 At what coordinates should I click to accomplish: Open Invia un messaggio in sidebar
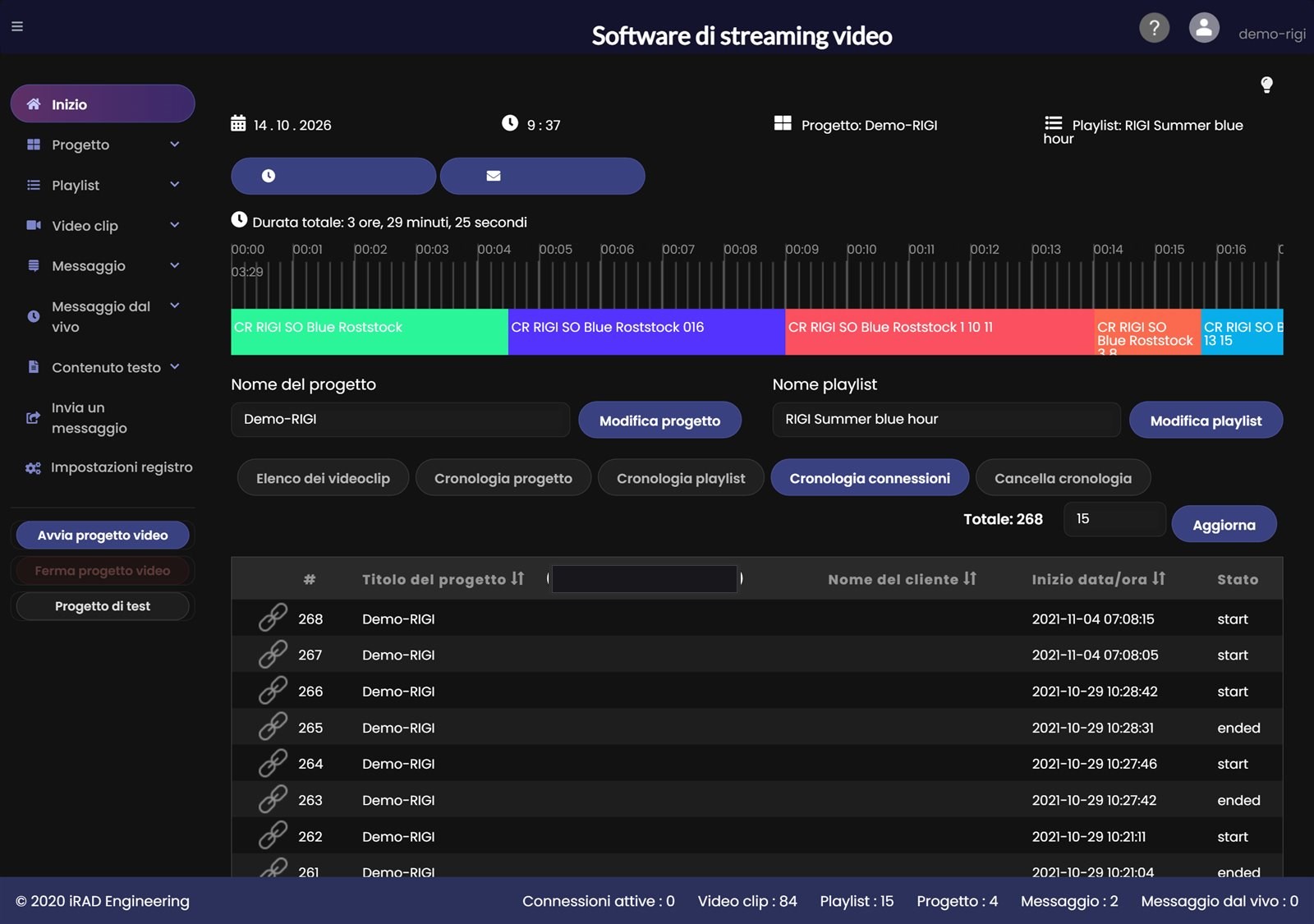[103, 417]
